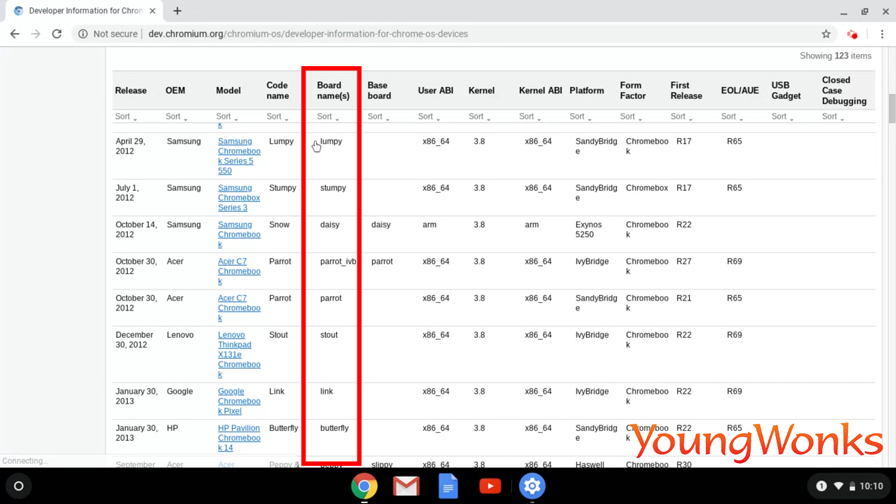Sort by First Release column
Image resolution: width=896 pixels, height=504 pixels.
click(681, 117)
